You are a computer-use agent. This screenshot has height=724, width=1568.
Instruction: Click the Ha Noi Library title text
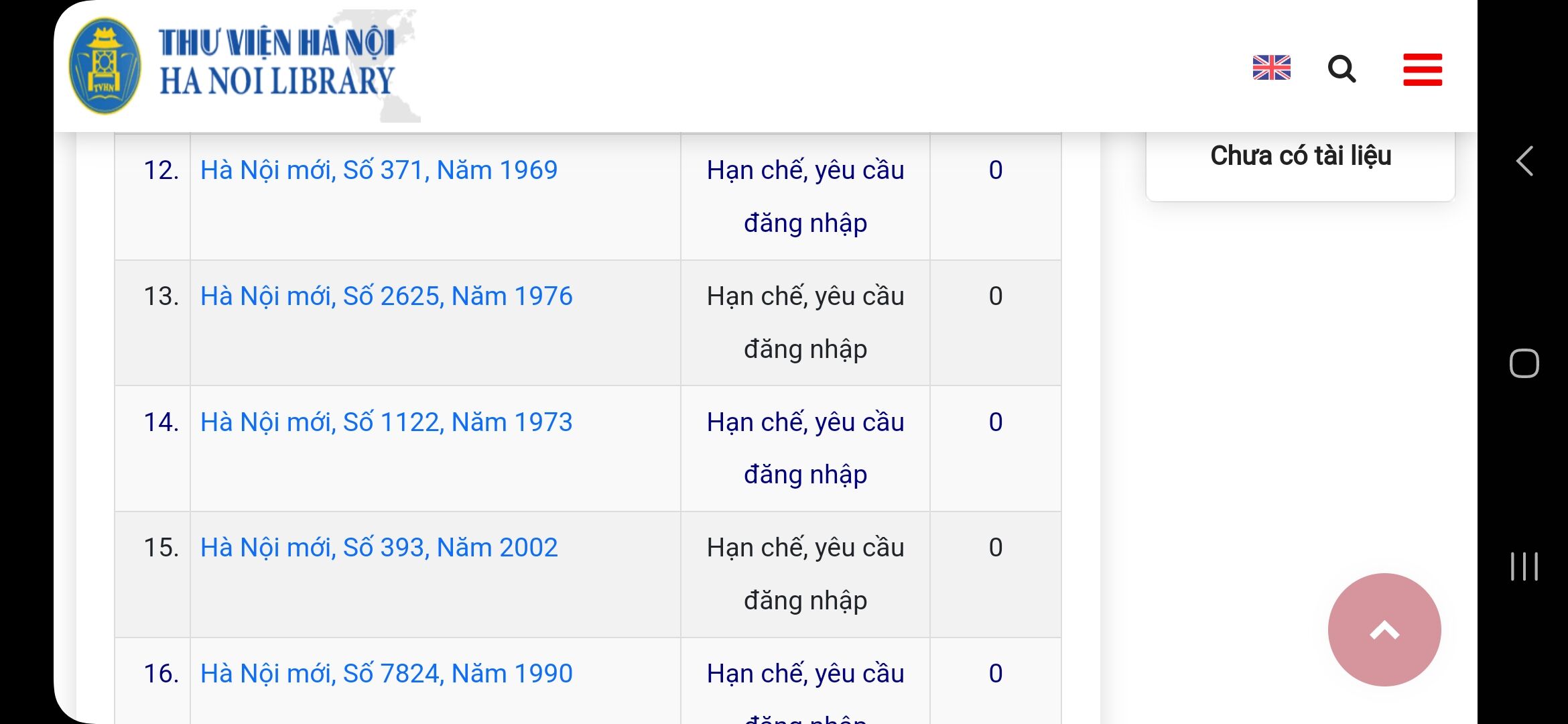pos(276,64)
